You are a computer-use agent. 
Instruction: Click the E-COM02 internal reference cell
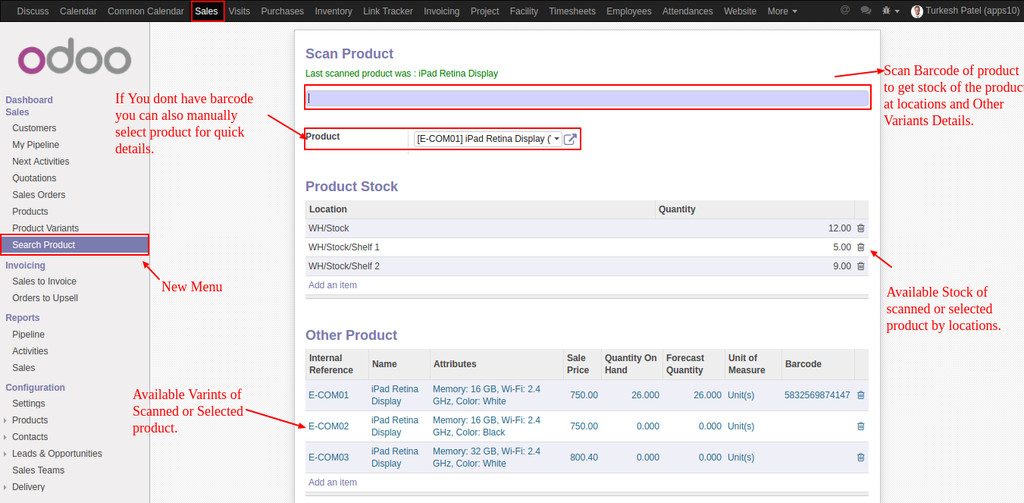[337, 427]
